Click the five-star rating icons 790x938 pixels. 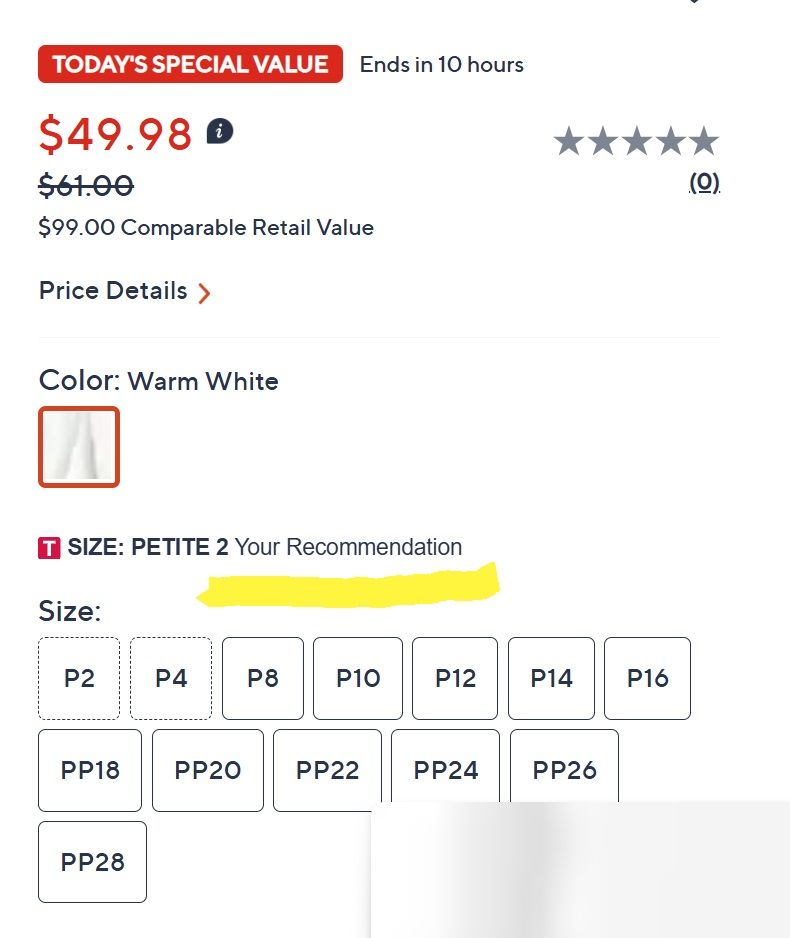636,142
